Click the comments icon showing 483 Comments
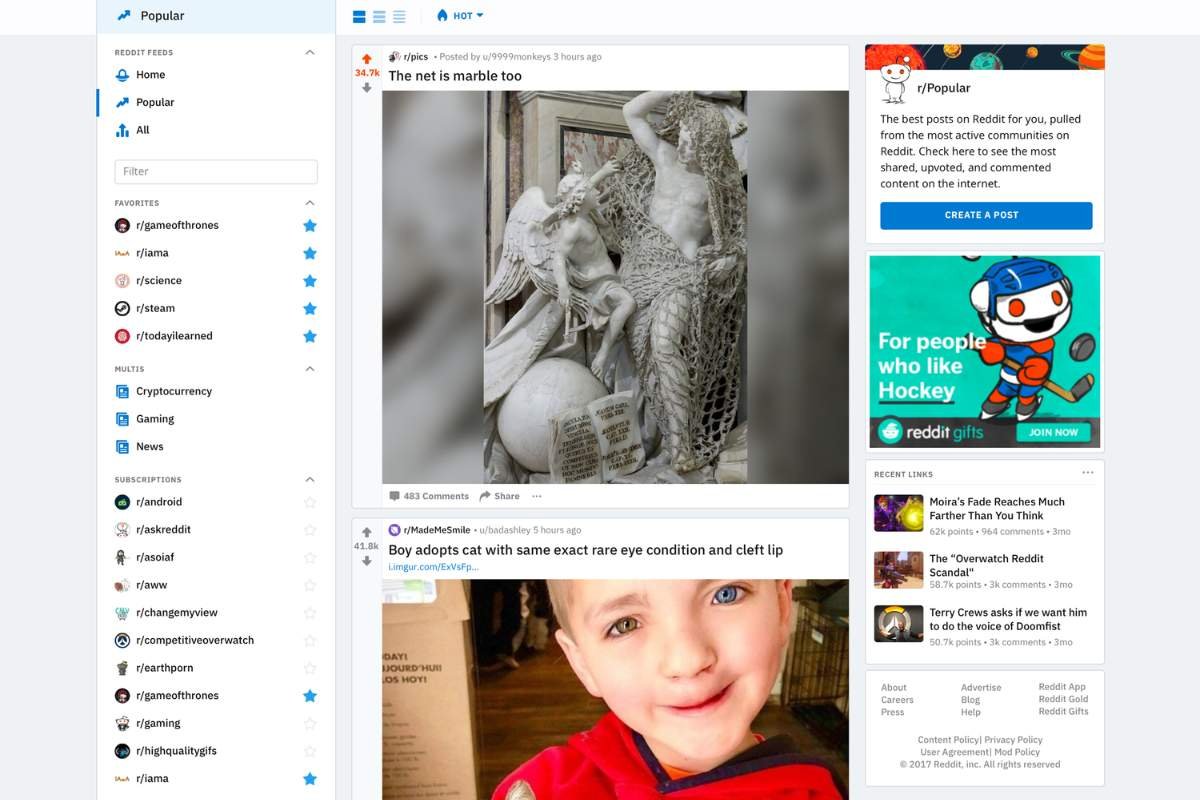Viewport: 1200px width, 800px height. [x=395, y=496]
